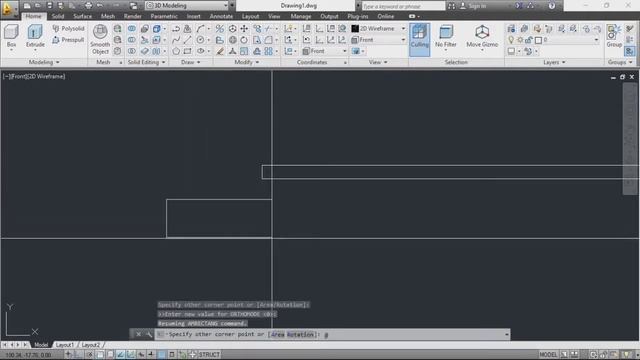Select the Box solid tool
Viewport: 640px width, 360px height.
[x=11, y=36]
